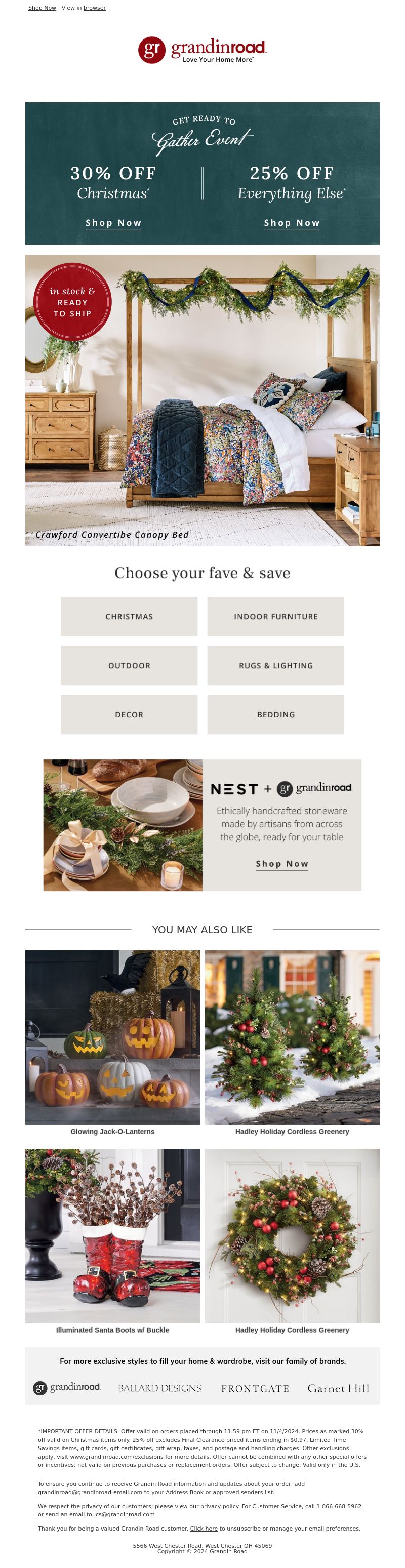Image resolution: width=405 pixels, height=1568 pixels.
Task: View the Illuminated Santa Boots thumbnail
Action: (113, 1236)
